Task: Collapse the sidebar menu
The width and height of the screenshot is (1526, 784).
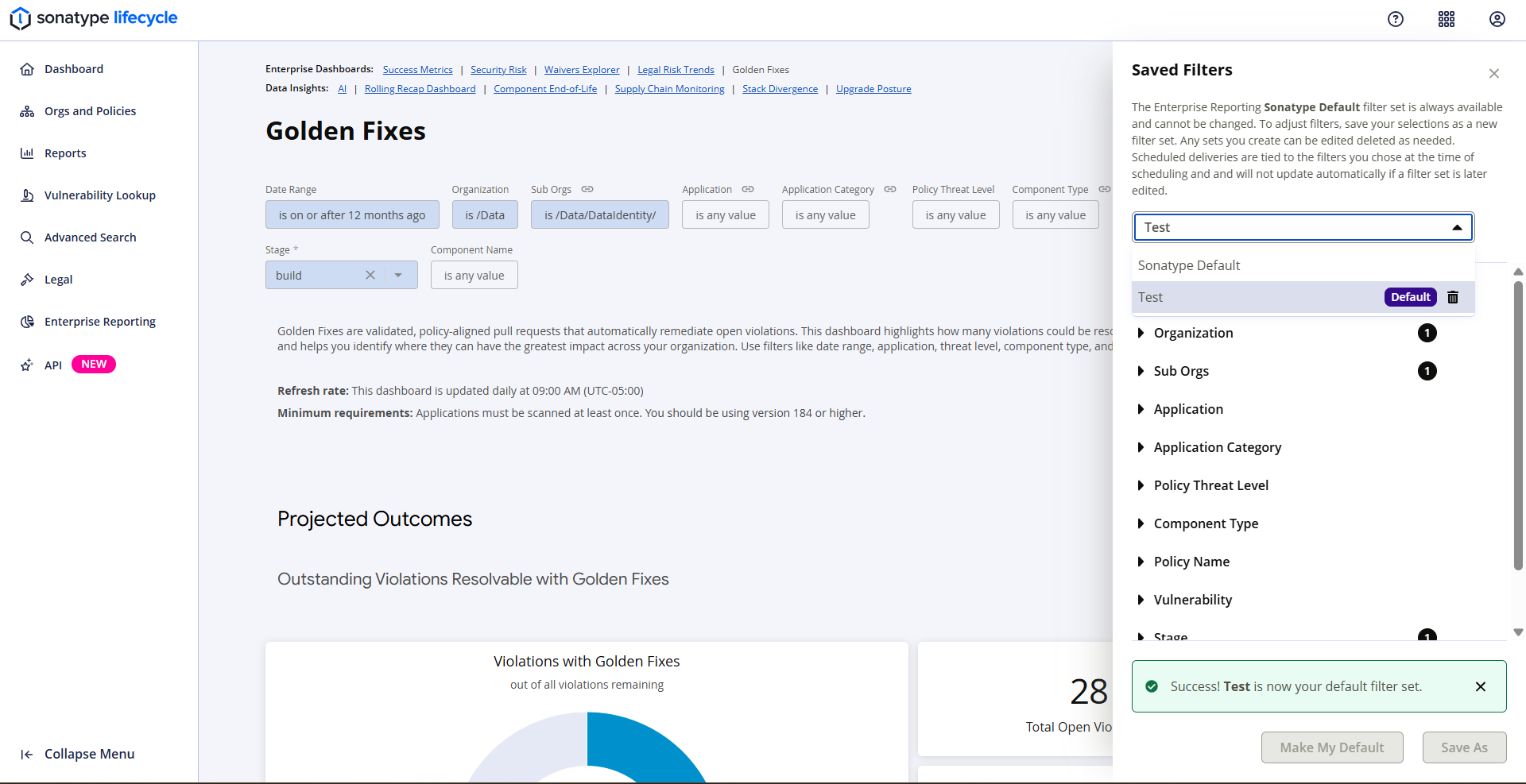Action: tap(77, 754)
